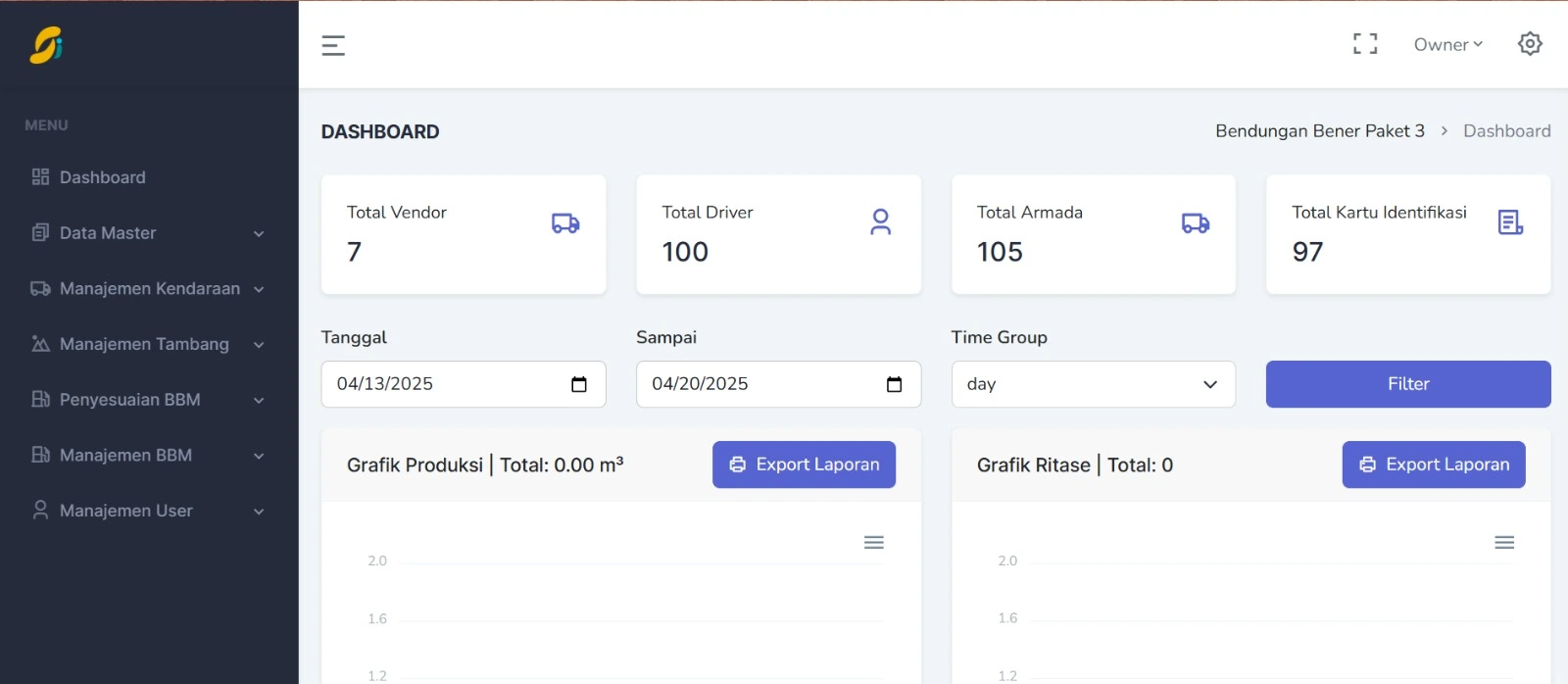1568x684 pixels.
Task: Open the Time Group dropdown
Action: [x=1093, y=384]
